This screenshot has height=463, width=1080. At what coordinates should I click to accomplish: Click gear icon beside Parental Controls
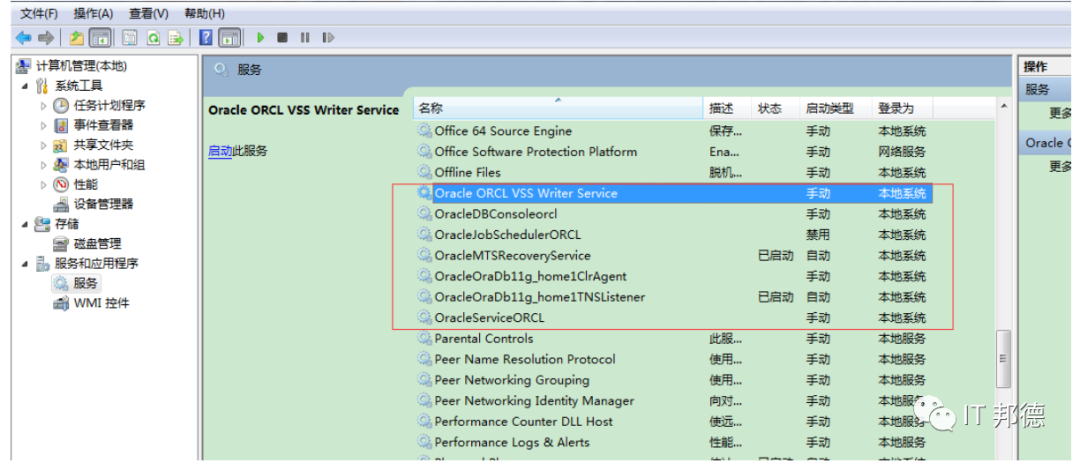tap(424, 338)
